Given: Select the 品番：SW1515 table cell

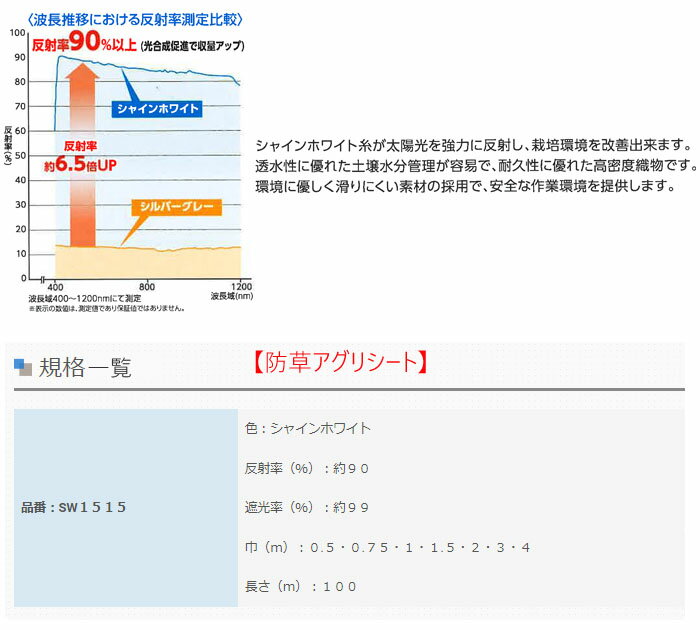Looking at the screenshot, I should 74,507.
